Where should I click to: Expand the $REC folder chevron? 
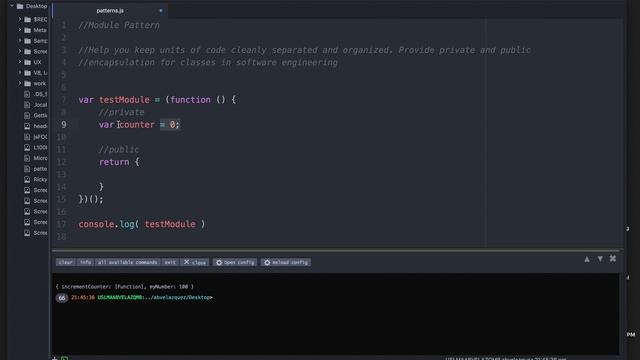coord(20,19)
